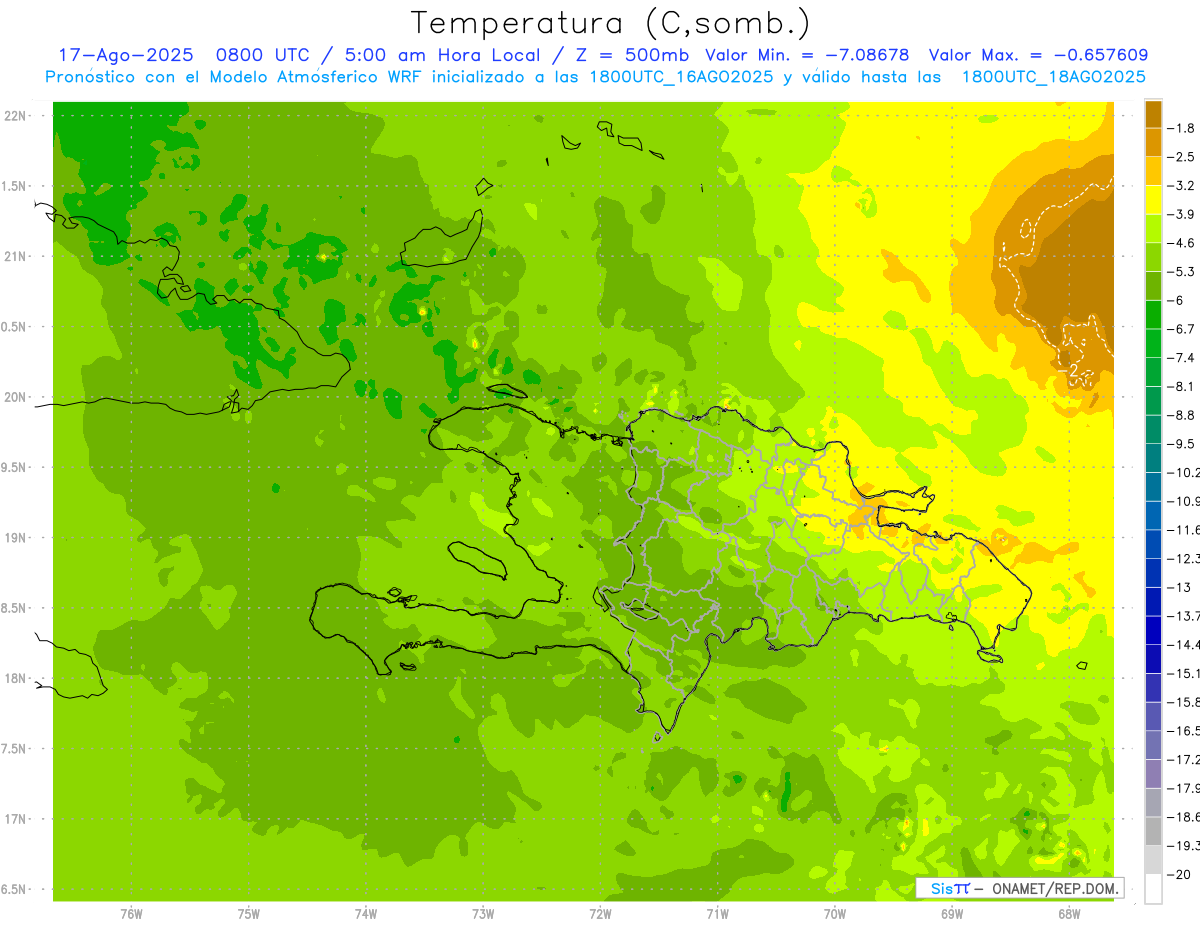Click the "73W" longitude label
Viewport: 1200px width, 927px height.
[x=483, y=914]
